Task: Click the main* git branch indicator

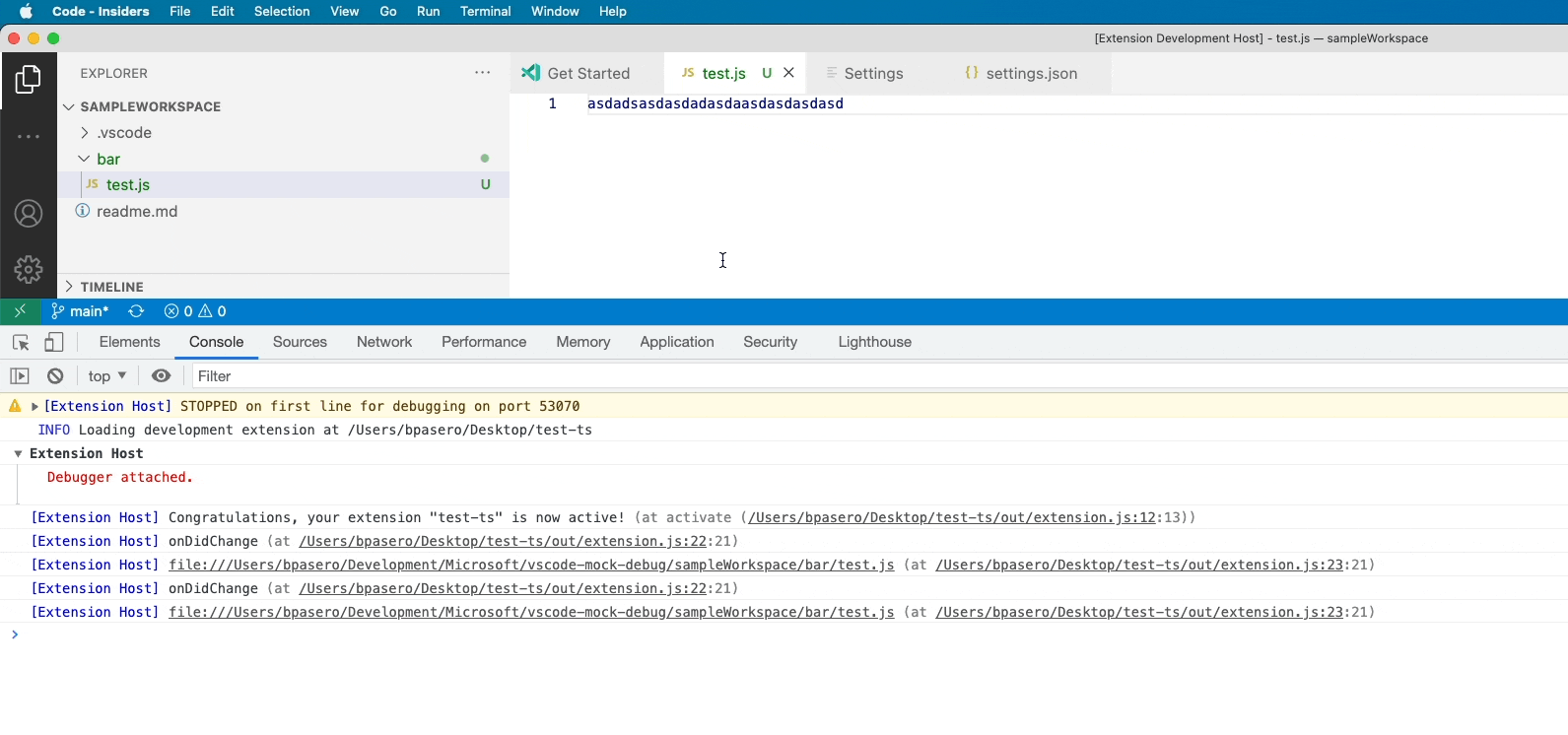Action: coord(80,311)
